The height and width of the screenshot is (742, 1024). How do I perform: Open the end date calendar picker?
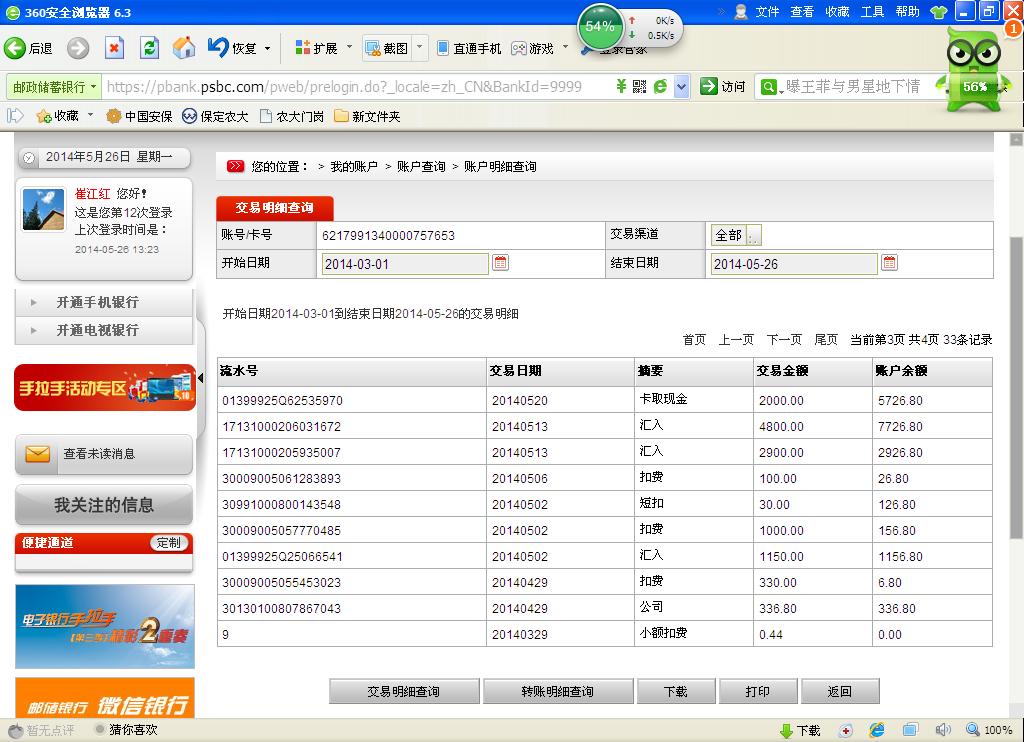point(889,263)
